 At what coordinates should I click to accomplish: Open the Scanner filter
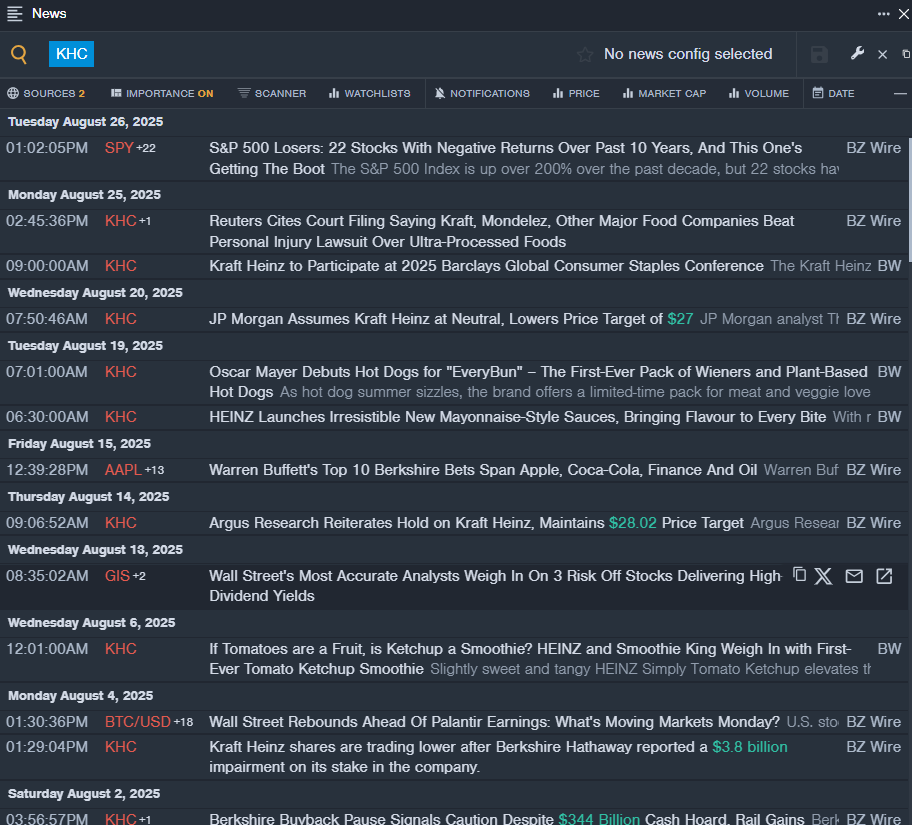272,94
